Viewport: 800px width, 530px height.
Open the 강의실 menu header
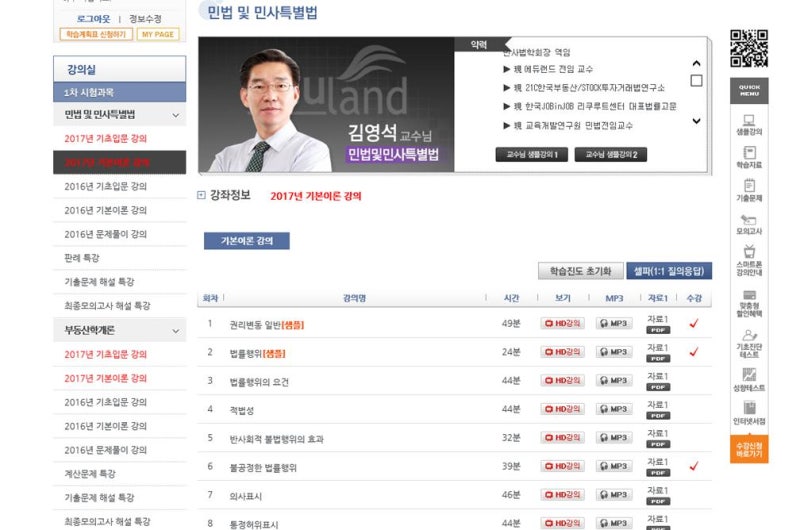coord(119,69)
